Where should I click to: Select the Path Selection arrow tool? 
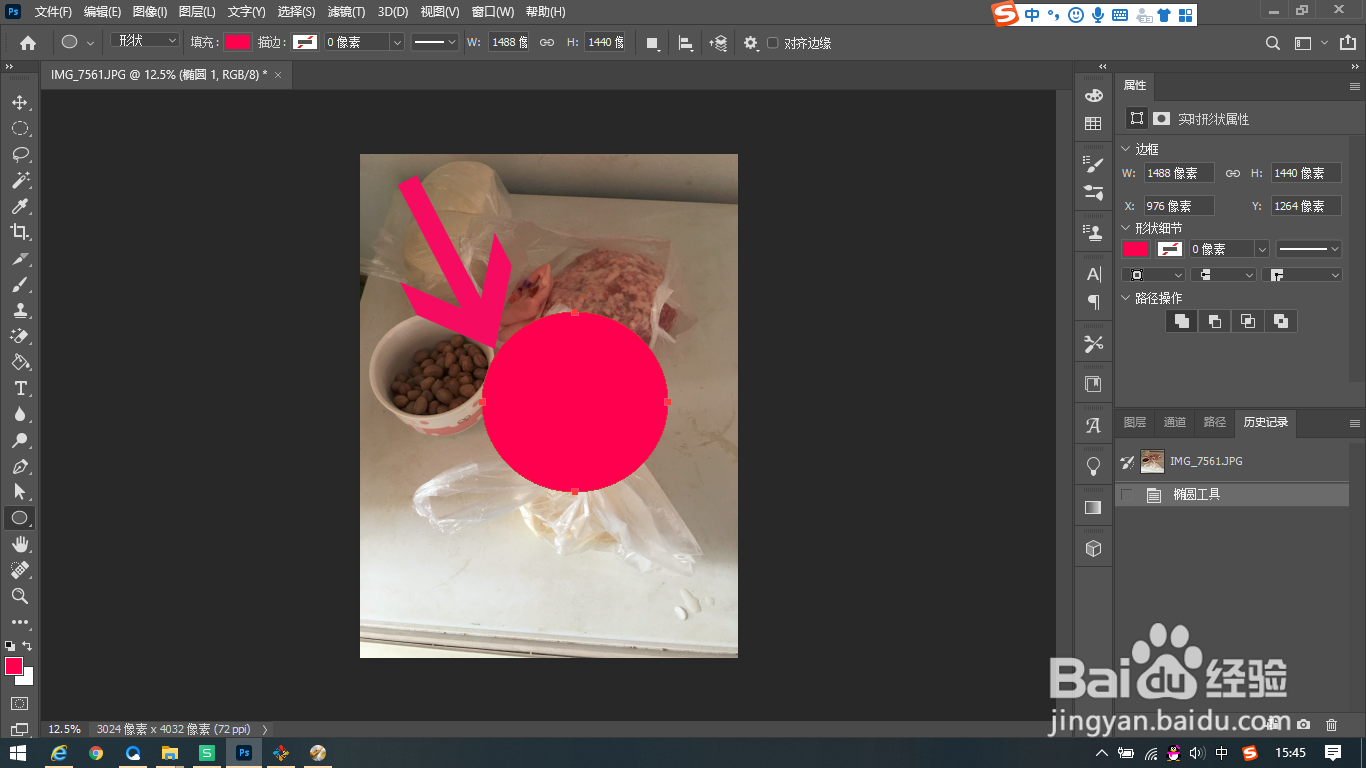tap(19, 492)
